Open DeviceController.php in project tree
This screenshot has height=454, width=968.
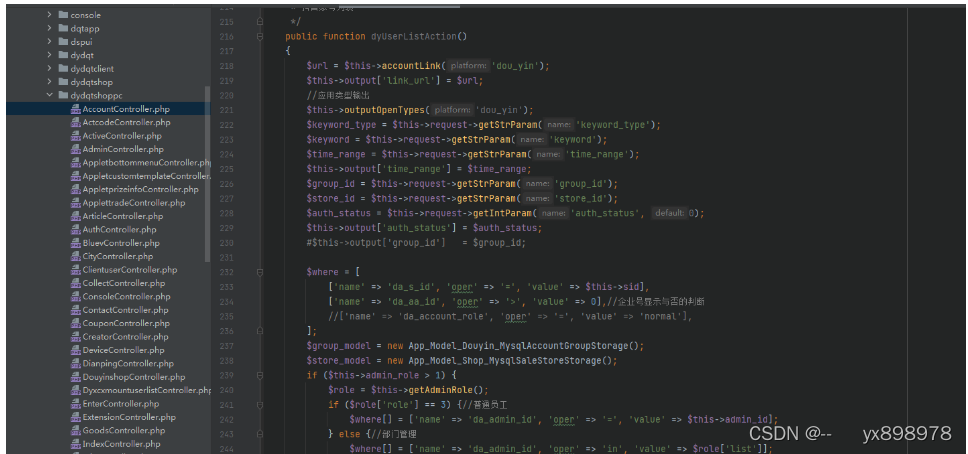[x=123, y=350]
